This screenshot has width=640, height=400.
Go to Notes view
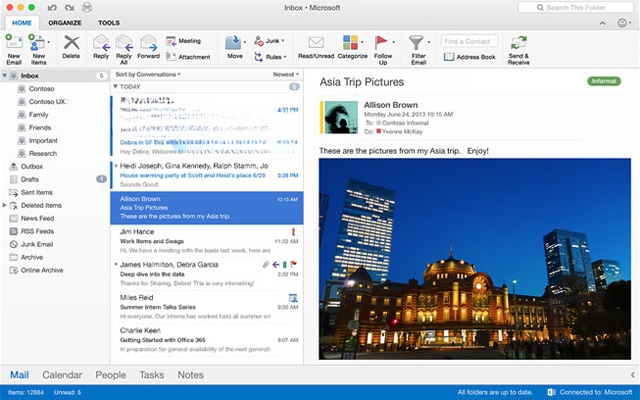[190, 375]
